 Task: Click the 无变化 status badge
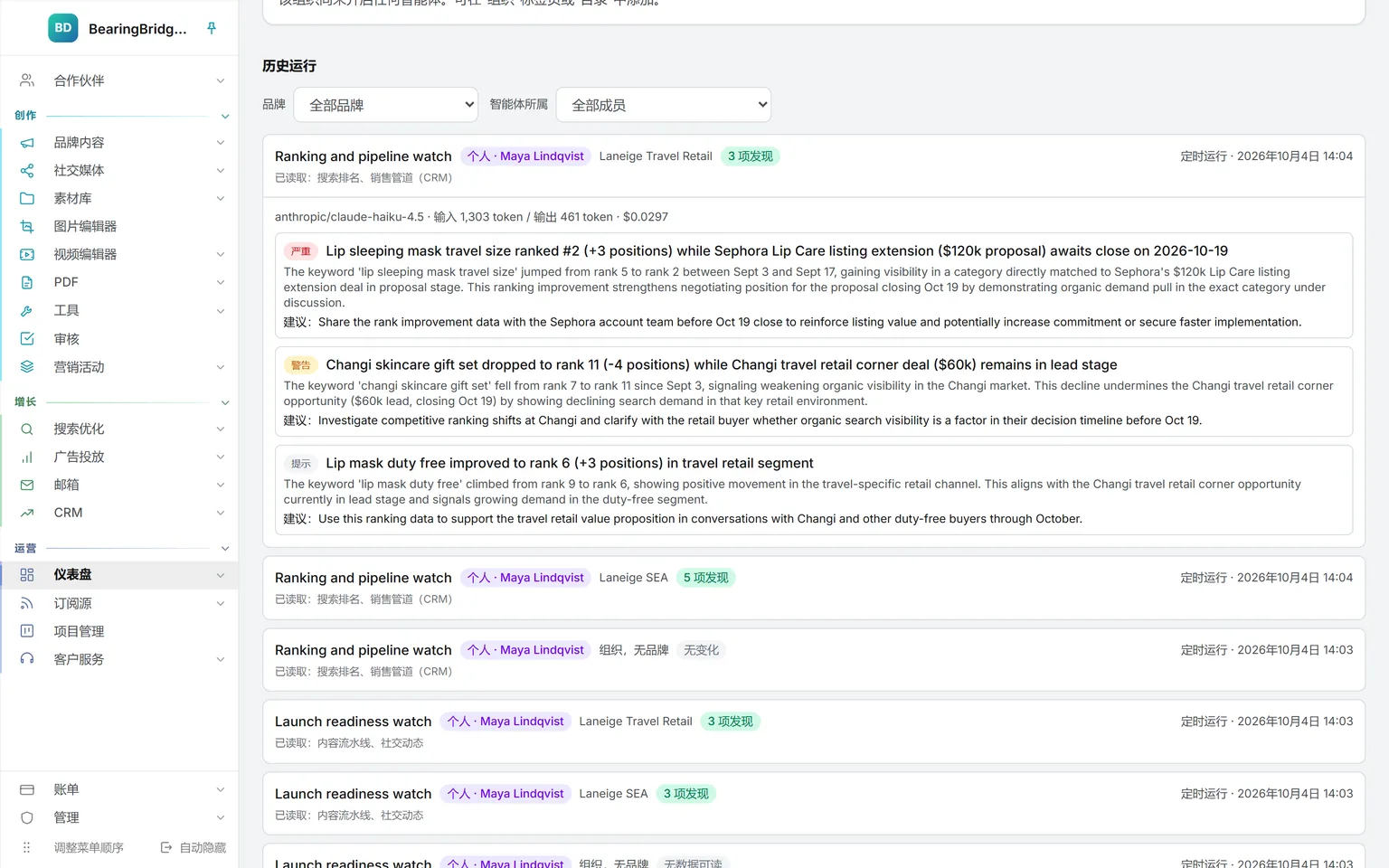(702, 650)
